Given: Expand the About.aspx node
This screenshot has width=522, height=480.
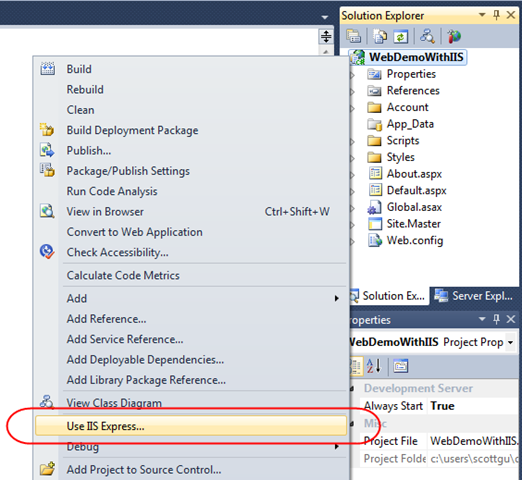Looking at the screenshot, I should (x=353, y=175).
